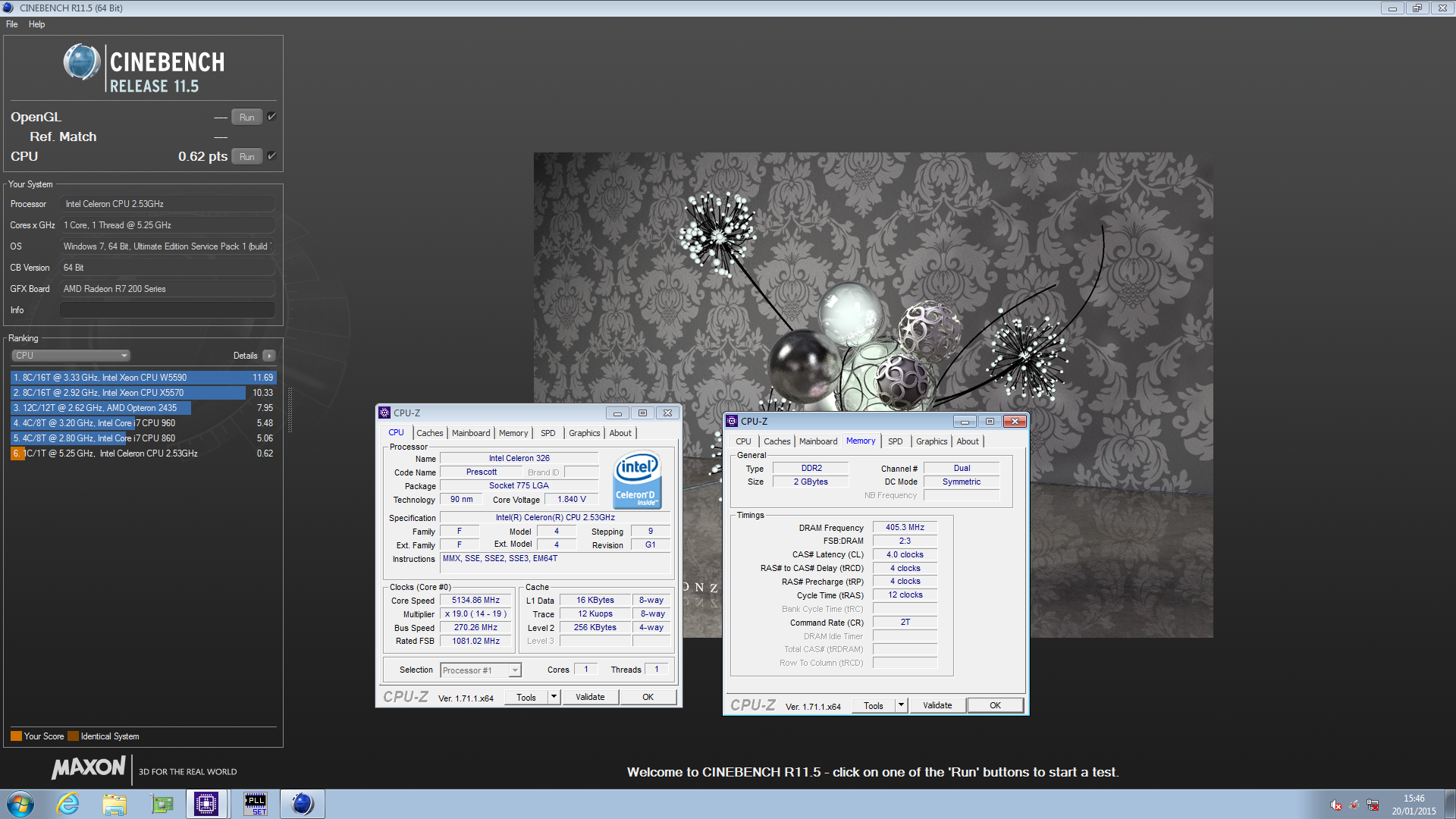Screen dimensions: 1456x819
Task: Click the Intel Celeron D logo in CPU-Z
Action: (637, 480)
